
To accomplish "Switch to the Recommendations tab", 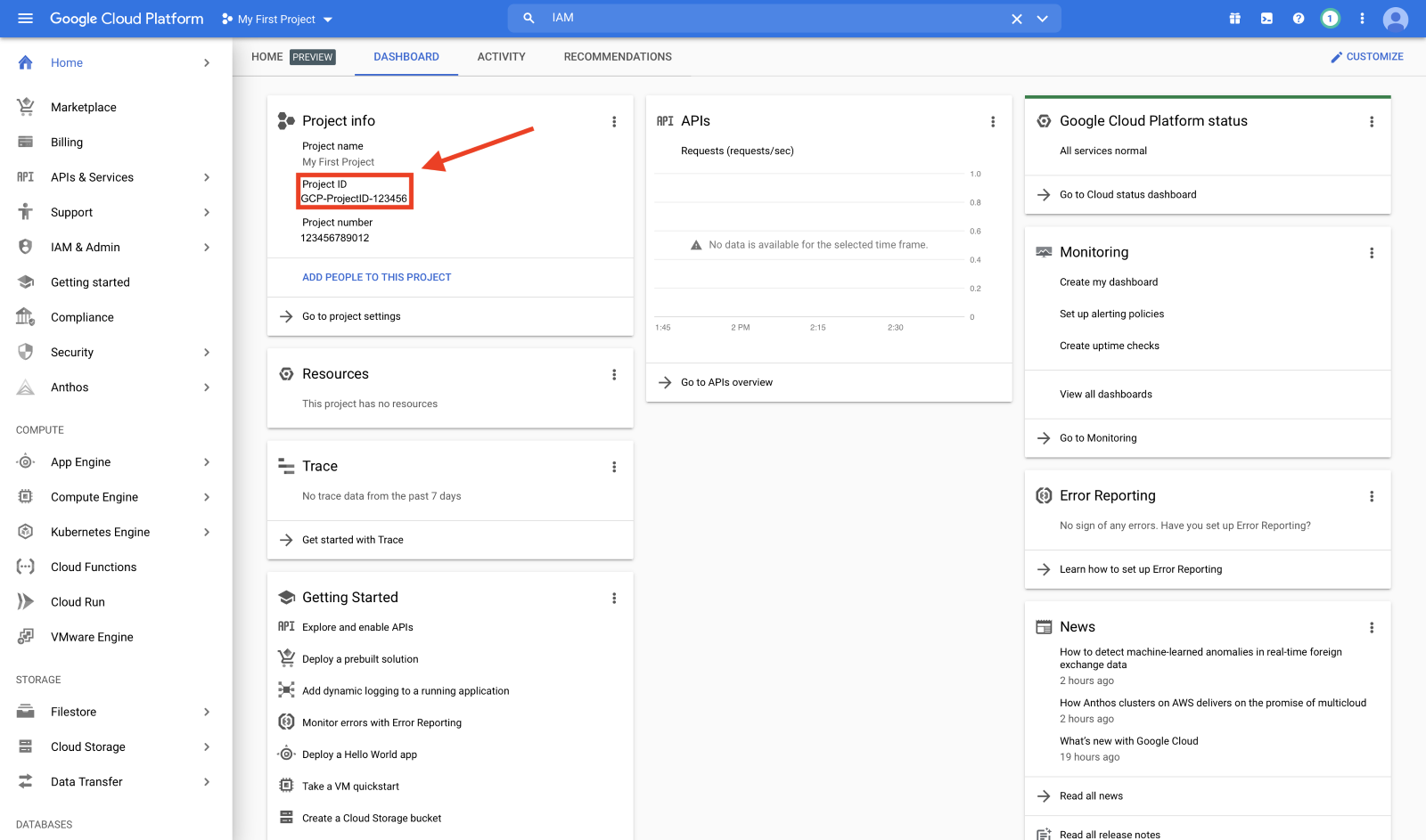I will [x=618, y=57].
